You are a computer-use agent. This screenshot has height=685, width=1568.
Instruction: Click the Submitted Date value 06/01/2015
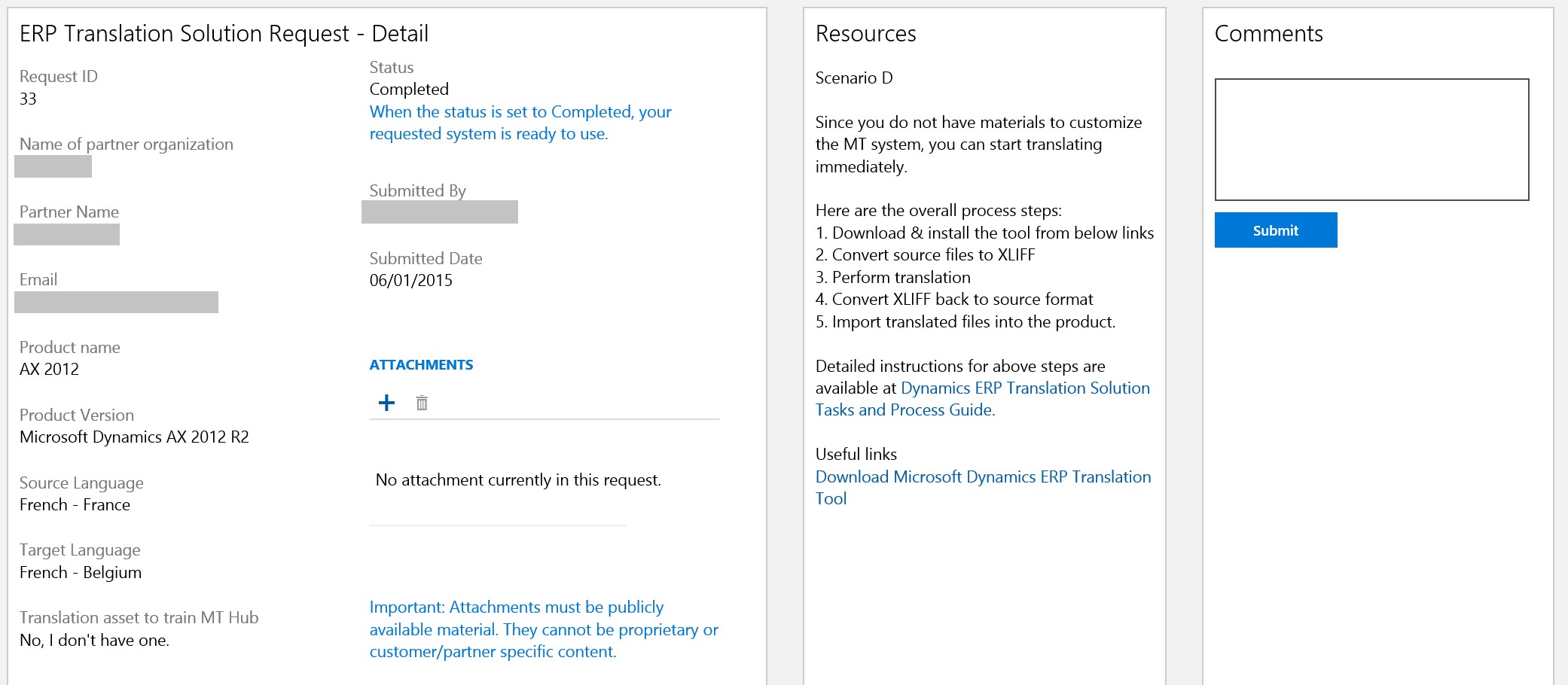click(410, 281)
